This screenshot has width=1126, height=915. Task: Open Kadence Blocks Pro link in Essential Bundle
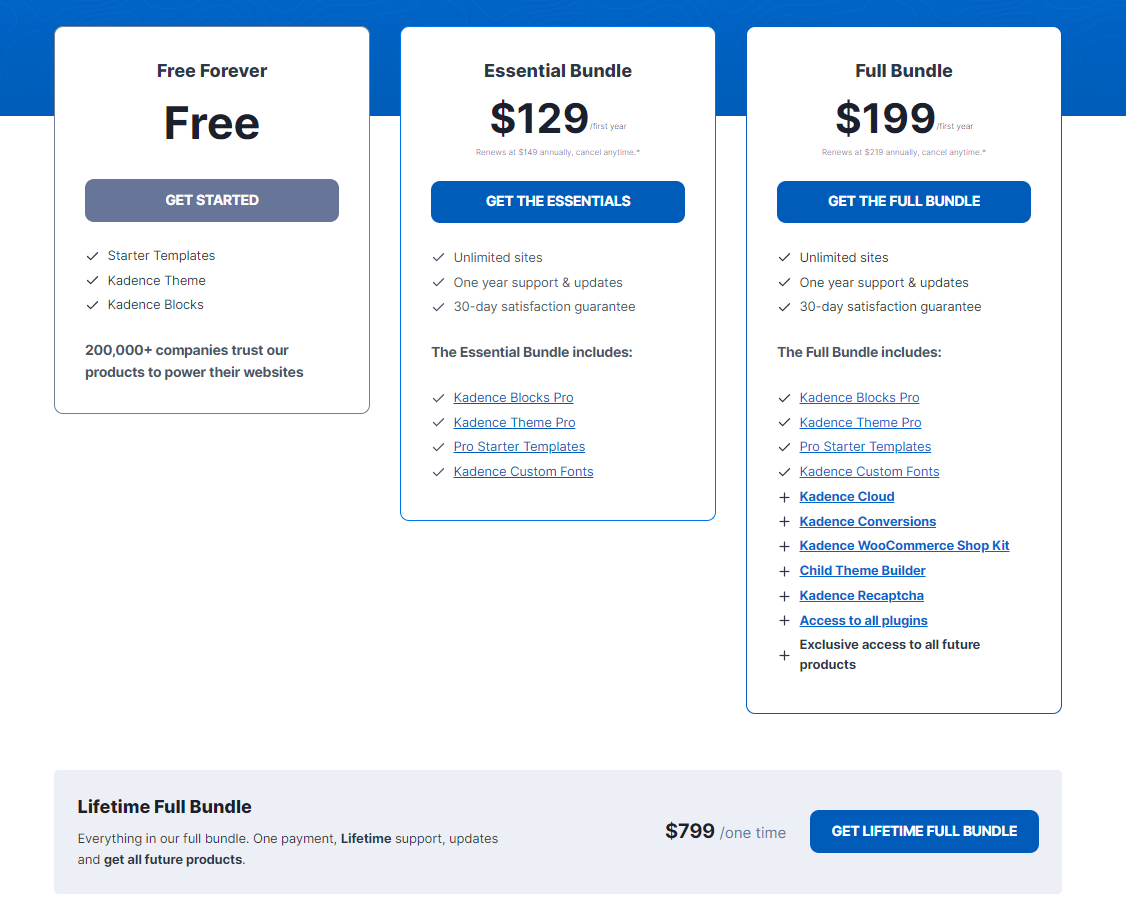(x=513, y=398)
